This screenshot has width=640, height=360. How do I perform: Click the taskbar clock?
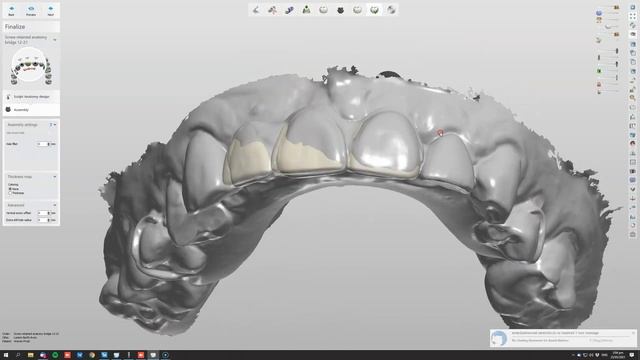point(618,355)
